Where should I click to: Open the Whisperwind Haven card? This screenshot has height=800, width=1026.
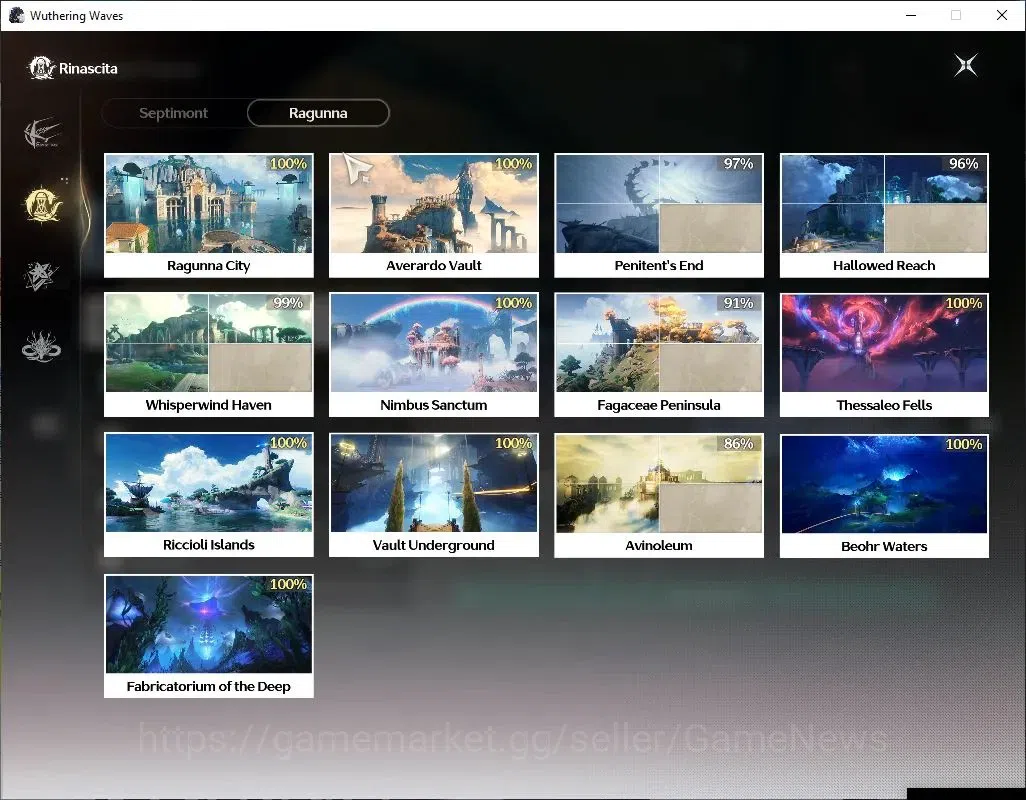[x=209, y=355]
